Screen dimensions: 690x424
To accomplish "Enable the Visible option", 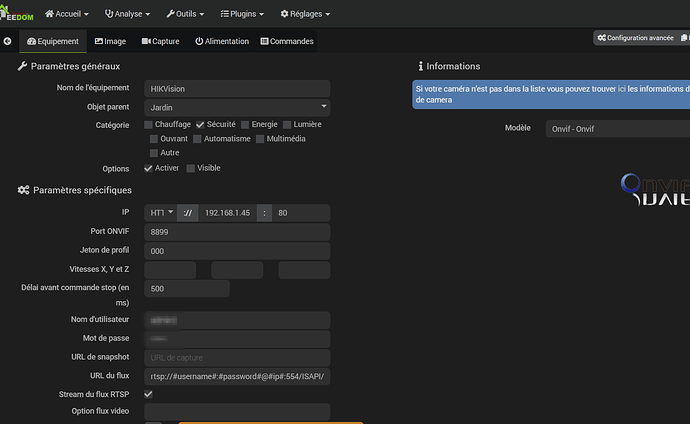I will pos(191,168).
